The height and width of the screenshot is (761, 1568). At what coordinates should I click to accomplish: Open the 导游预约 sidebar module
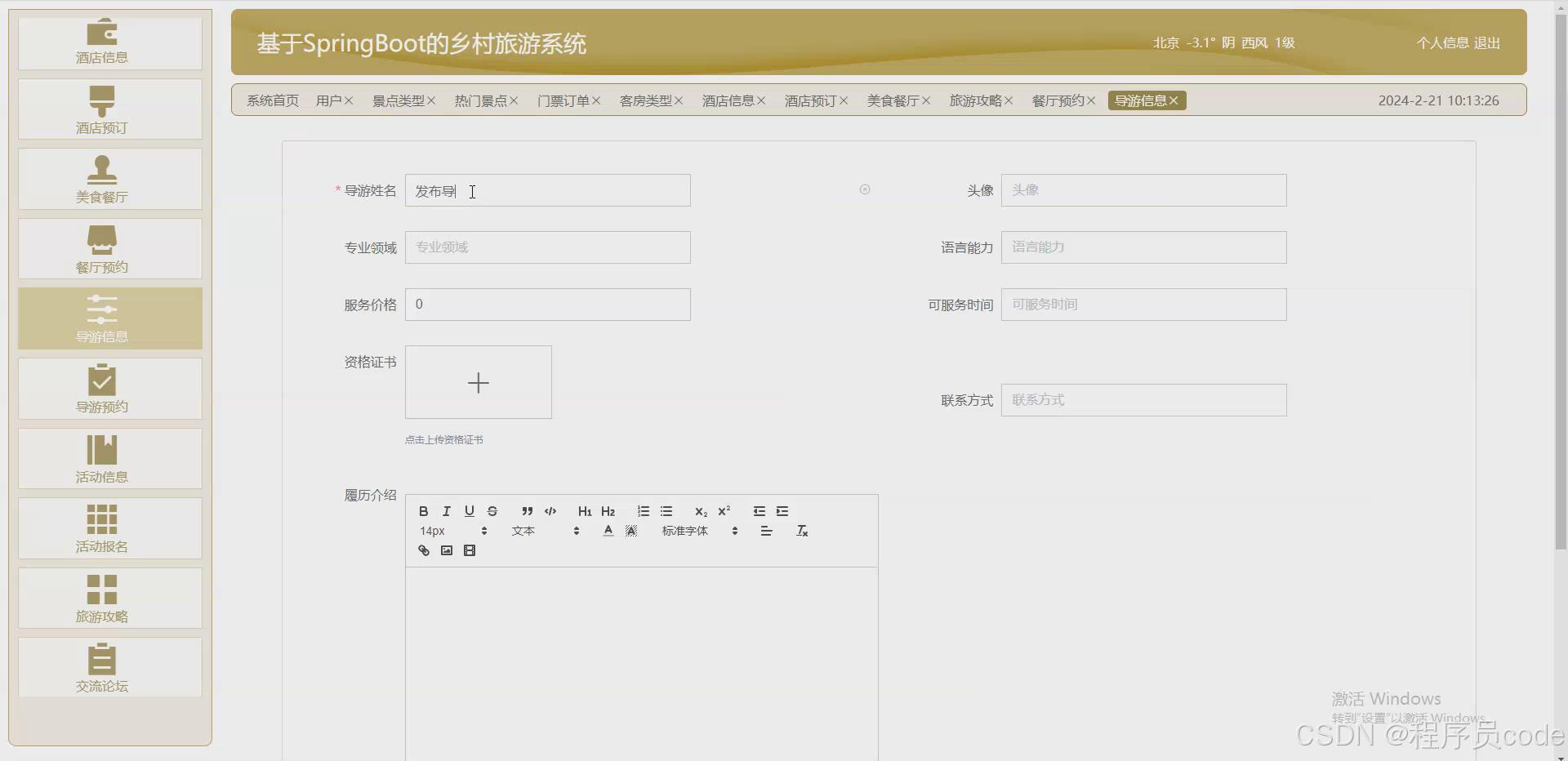(x=109, y=388)
